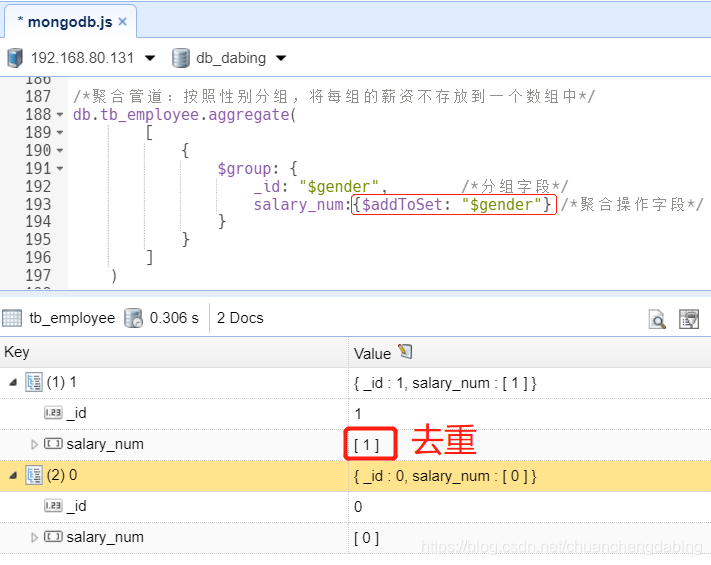Image resolution: width=711 pixels, height=565 pixels.
Task: Click the _id value 0 cell
Action: click(x=358, y=507)
